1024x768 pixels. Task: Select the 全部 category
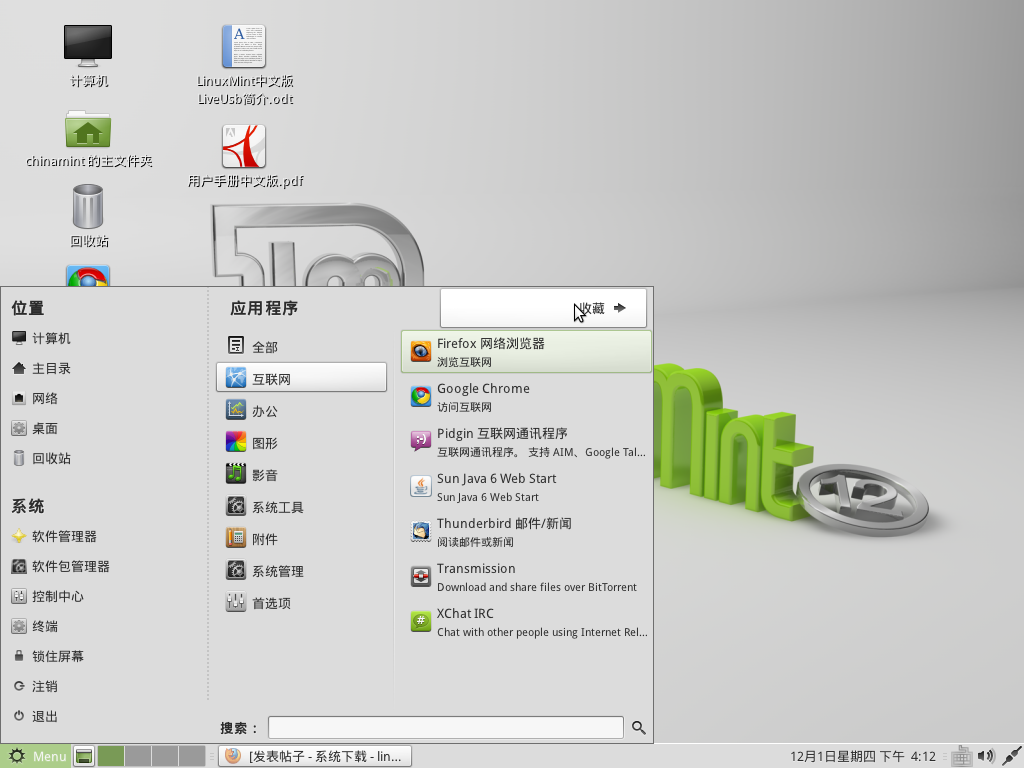point(301,346)
